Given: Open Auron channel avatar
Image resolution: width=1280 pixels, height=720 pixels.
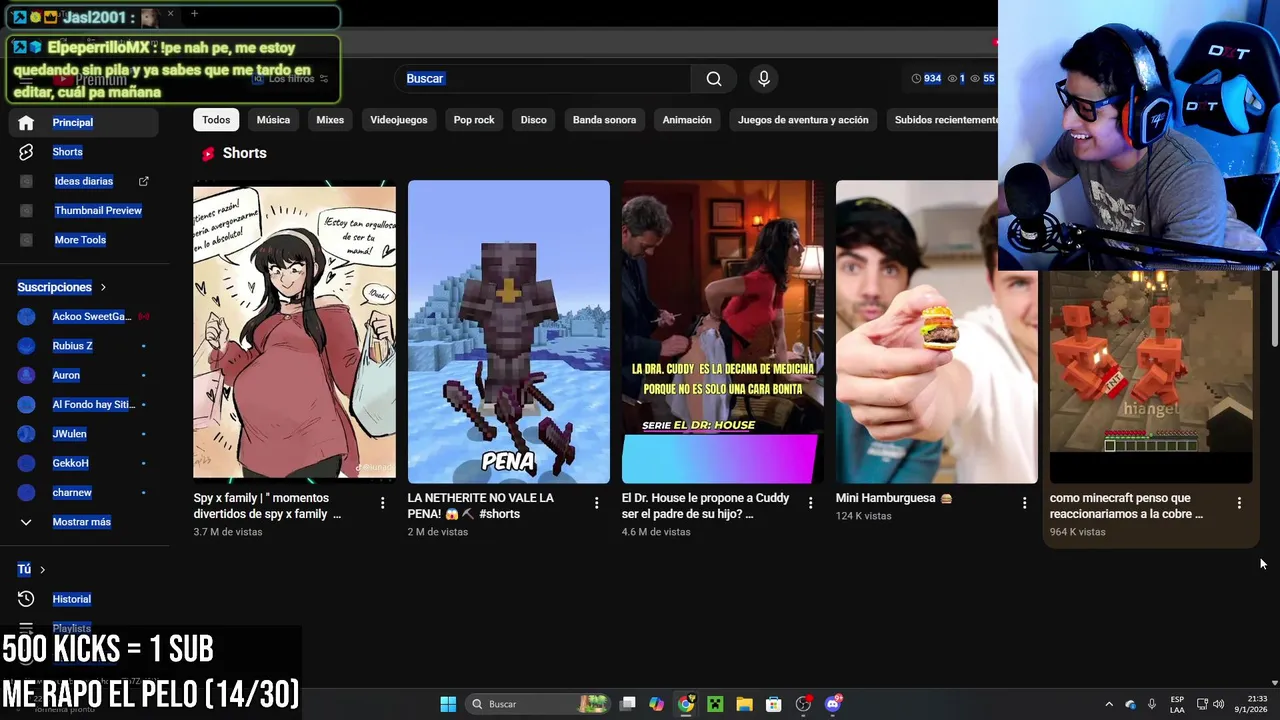Looking at the screenshot, I should [27, 375].
